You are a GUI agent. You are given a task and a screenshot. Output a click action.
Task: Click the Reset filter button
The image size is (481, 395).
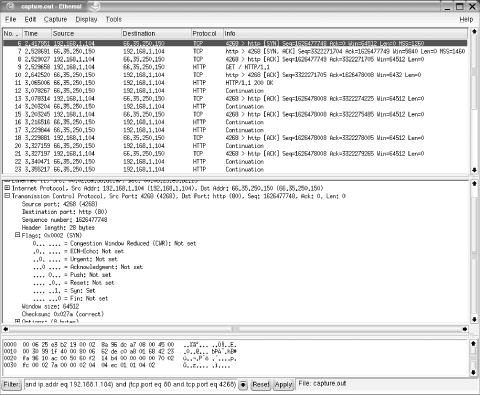pos(261,384)
